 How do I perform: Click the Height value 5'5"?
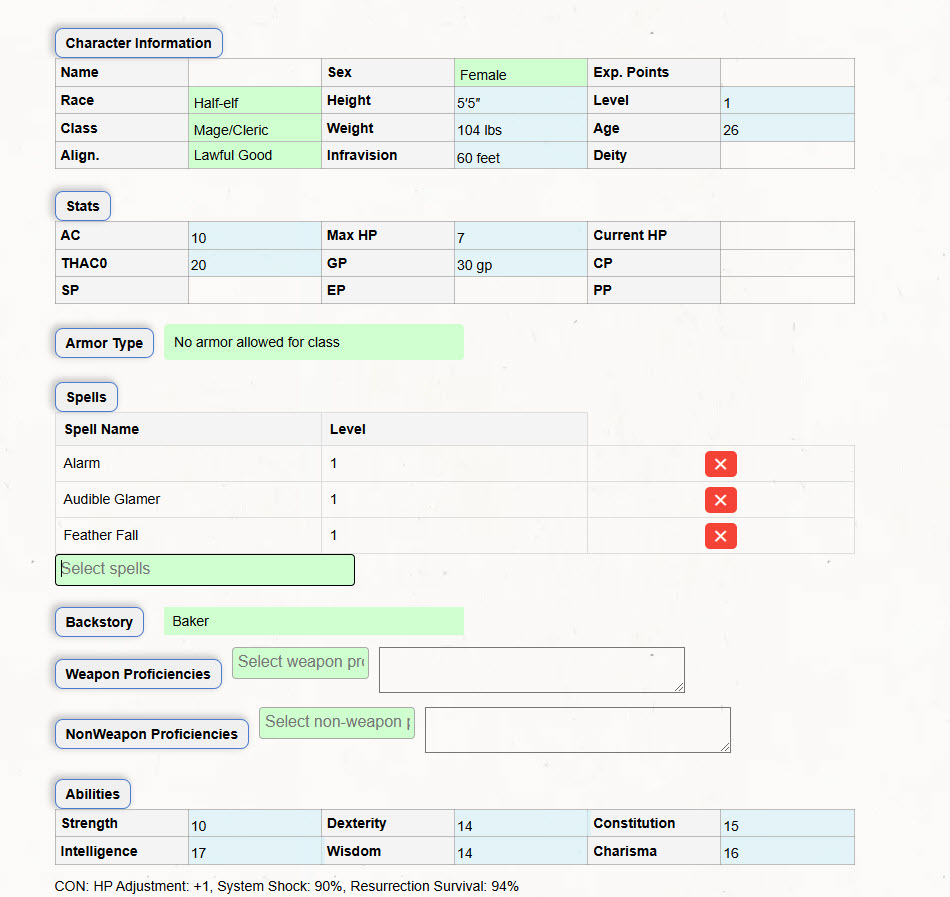[520, 101]
